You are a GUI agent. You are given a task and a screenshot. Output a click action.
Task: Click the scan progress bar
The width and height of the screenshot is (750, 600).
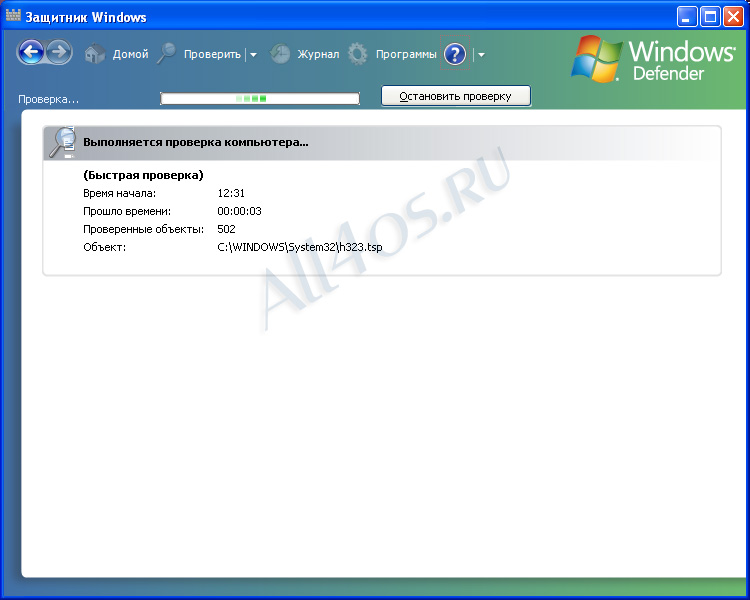(x=260, y=99)
